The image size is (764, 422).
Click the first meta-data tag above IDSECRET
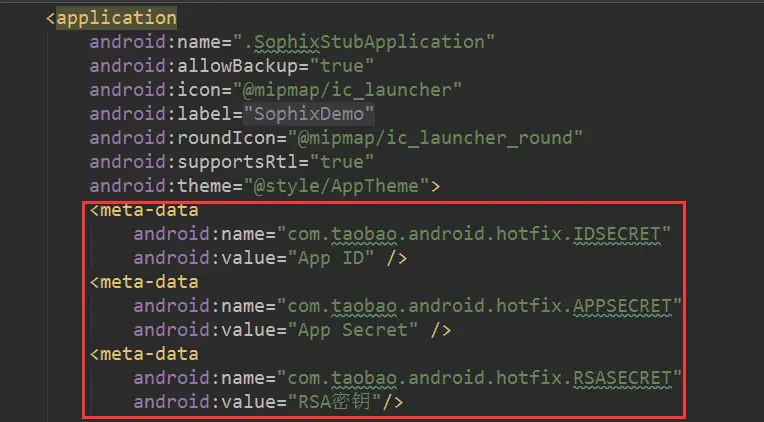(144, 210)
